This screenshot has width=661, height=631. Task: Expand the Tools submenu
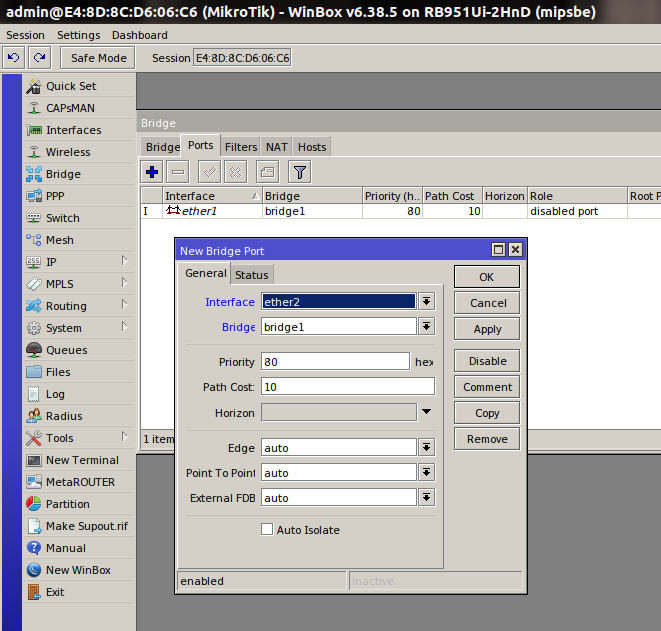[x=124, y=436]
